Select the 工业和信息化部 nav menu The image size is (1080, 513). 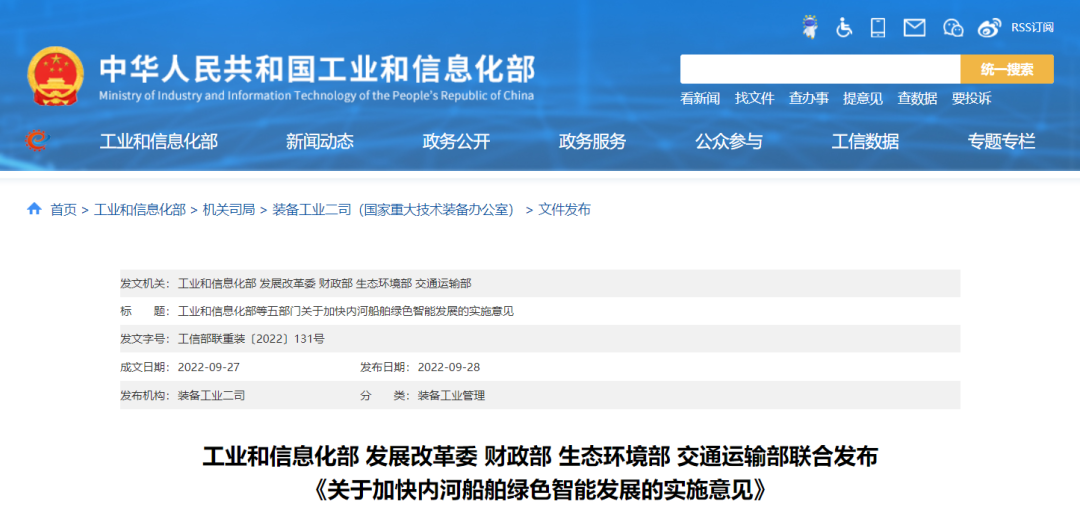point(158,142)
